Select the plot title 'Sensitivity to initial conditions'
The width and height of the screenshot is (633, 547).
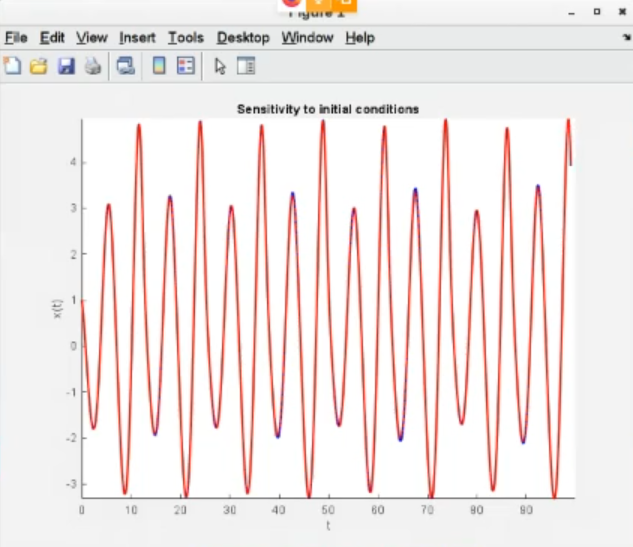327,109
